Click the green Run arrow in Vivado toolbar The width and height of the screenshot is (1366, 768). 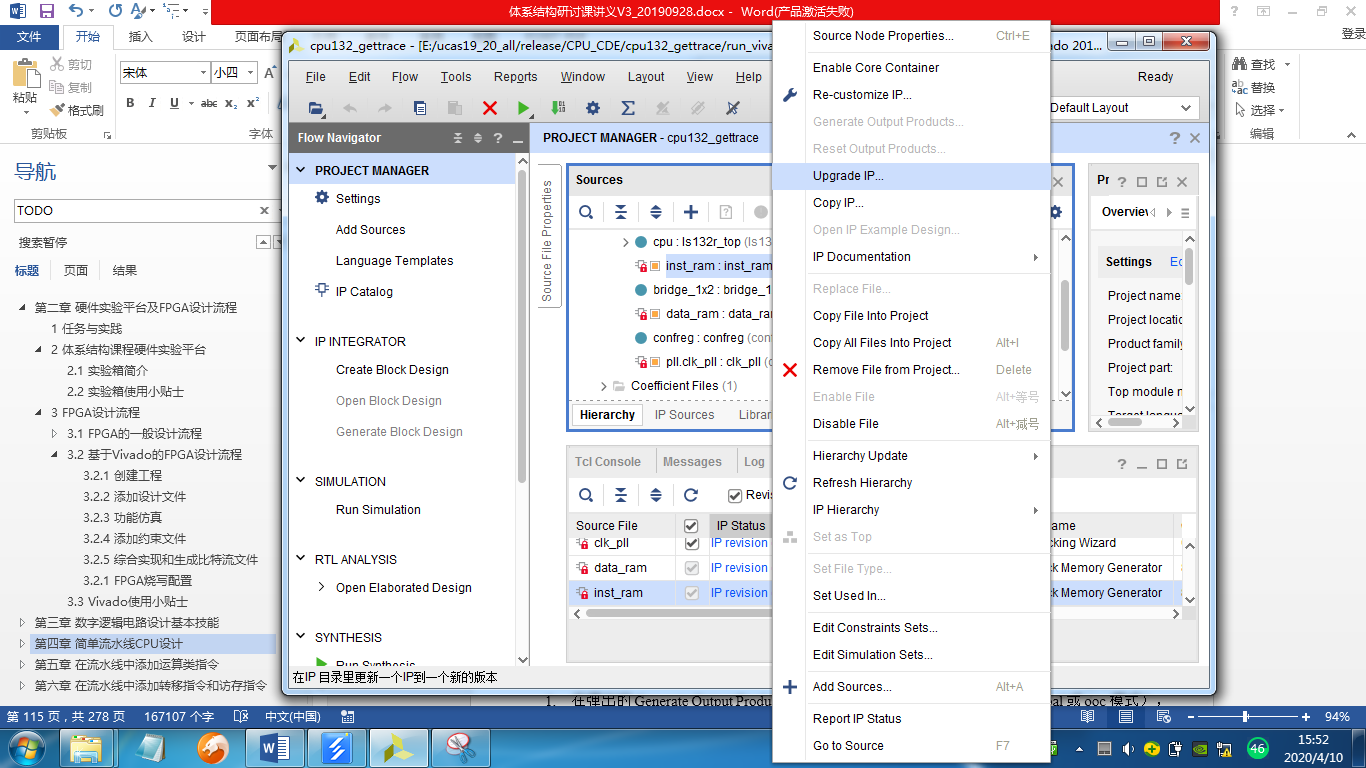pos(523,108)
